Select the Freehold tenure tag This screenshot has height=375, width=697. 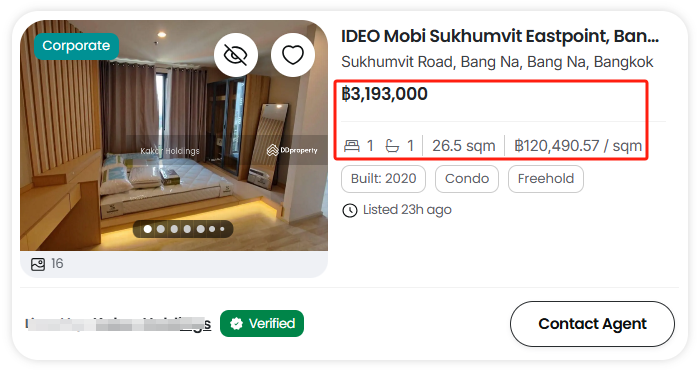(546, 179)
